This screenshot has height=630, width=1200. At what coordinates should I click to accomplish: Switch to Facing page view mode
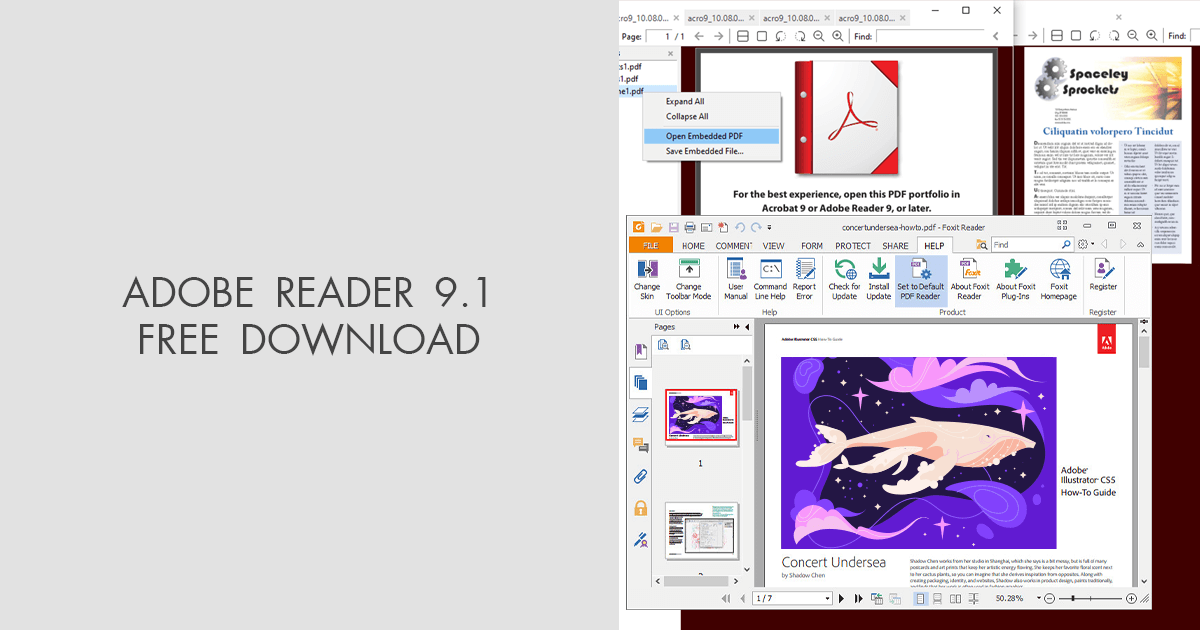coord(954,598)
